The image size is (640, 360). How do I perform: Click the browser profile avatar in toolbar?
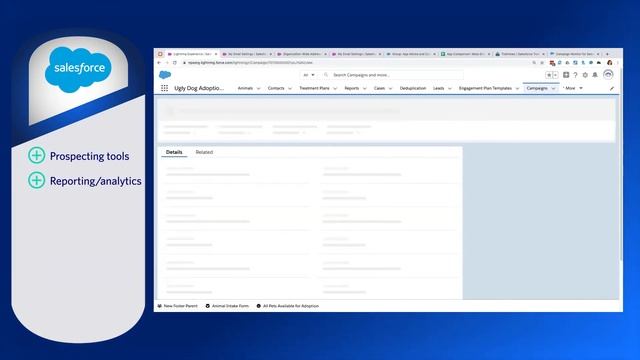tap(609, 62)
